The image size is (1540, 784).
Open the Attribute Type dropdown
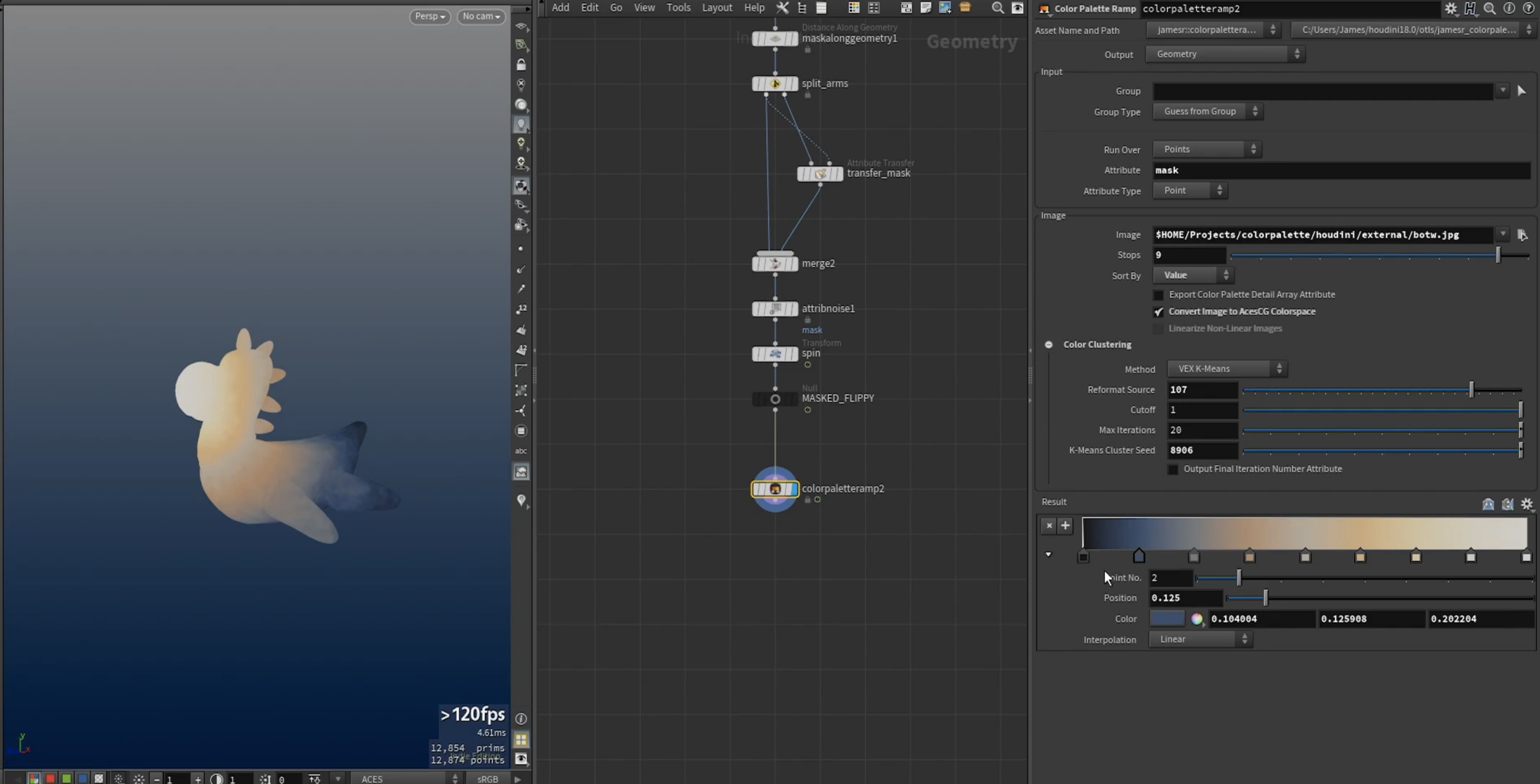pyautogui.click(x=1190, y=190)
